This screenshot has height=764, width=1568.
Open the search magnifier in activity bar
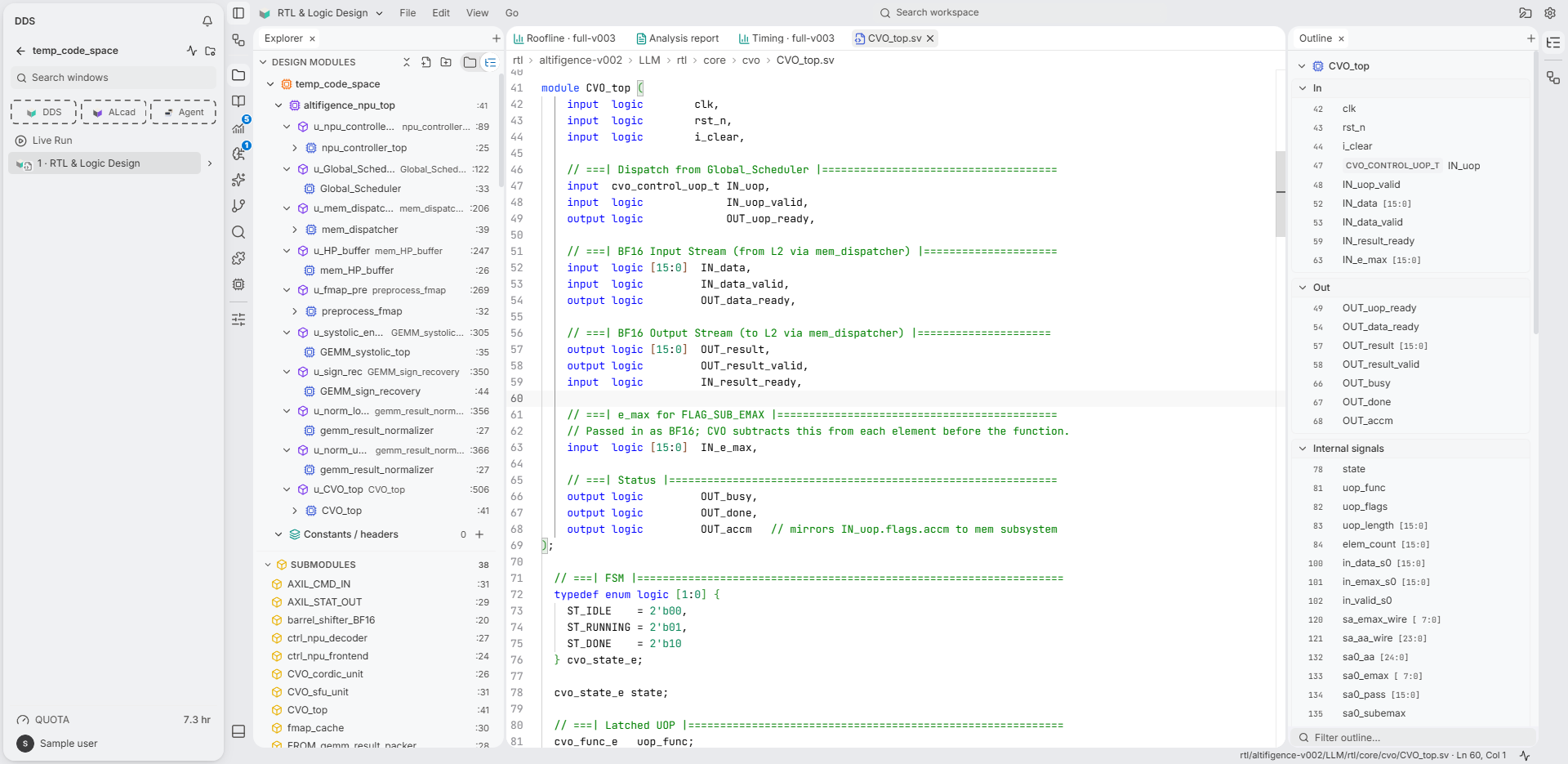coord(238,232)
